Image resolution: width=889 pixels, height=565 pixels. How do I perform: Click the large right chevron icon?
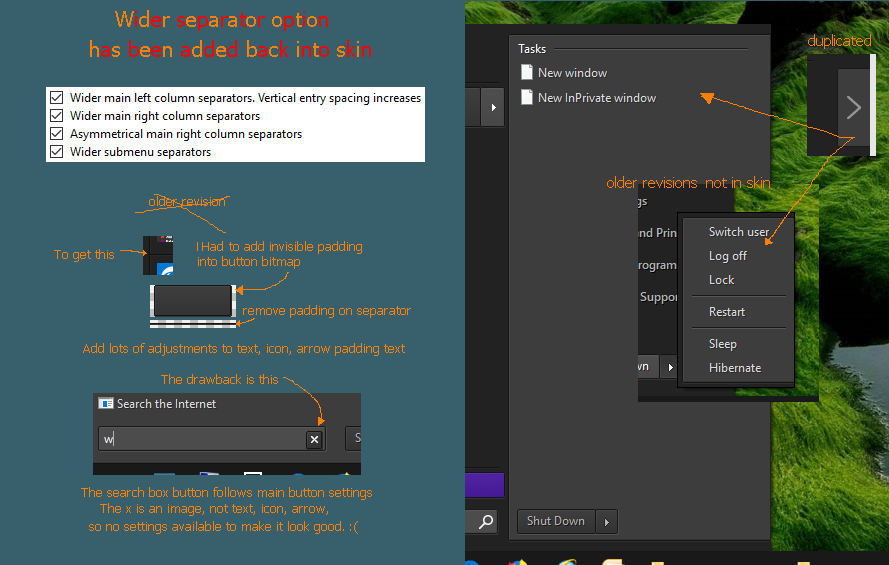(x=853, y=107)
